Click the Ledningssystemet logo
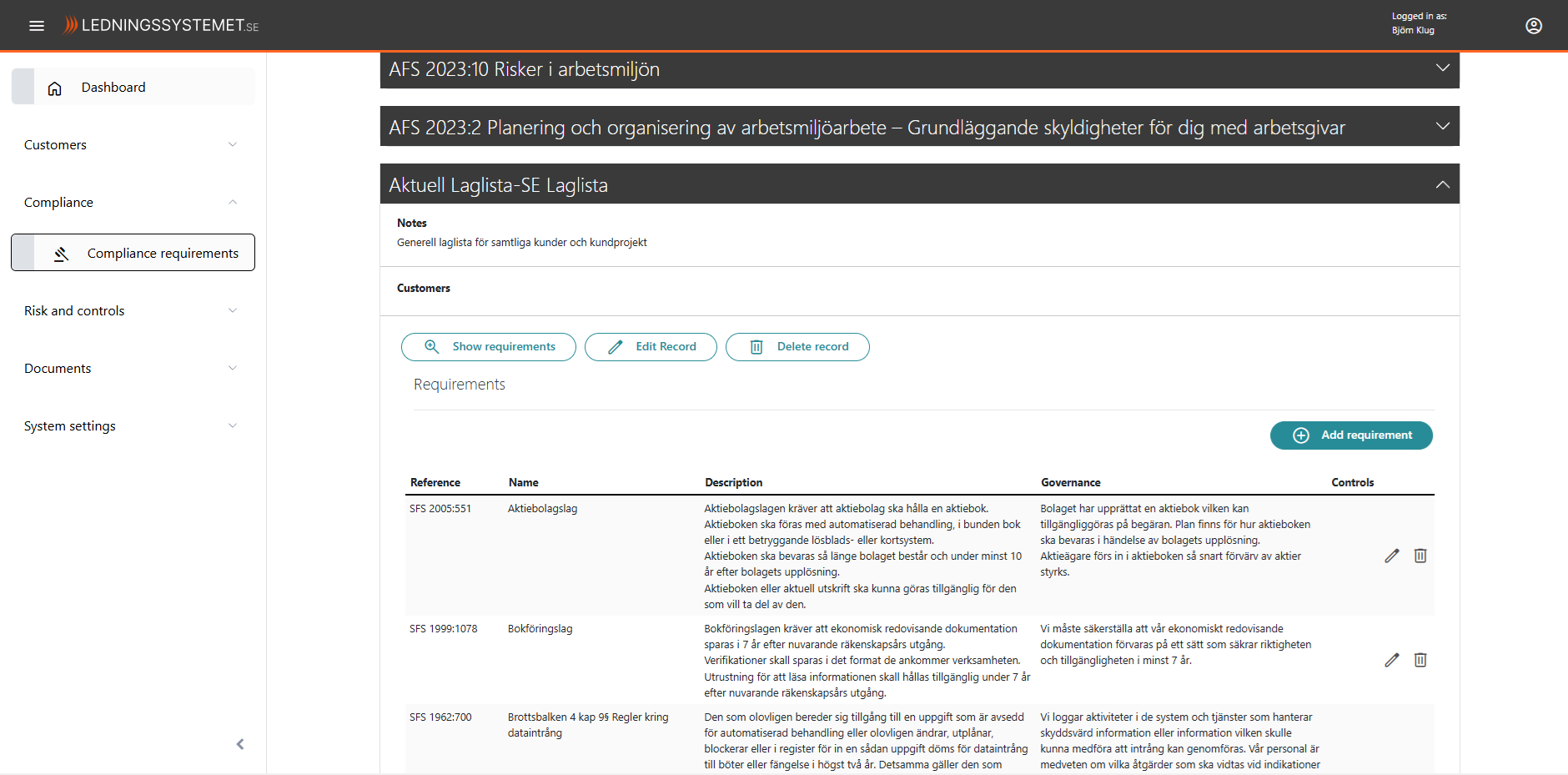The height and width of the screenshot is (775, 1568). click(x=162, y=26)
